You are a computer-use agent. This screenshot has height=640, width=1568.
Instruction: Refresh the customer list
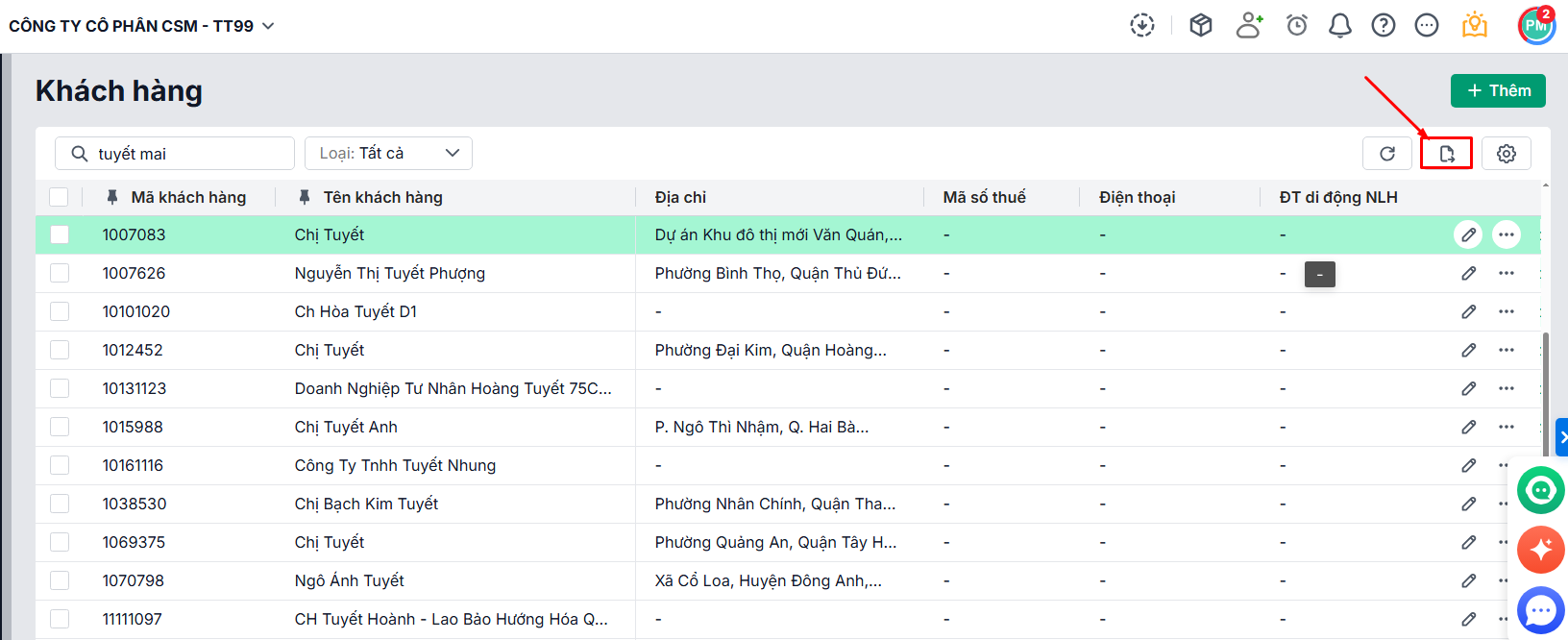pos(1386,154)
